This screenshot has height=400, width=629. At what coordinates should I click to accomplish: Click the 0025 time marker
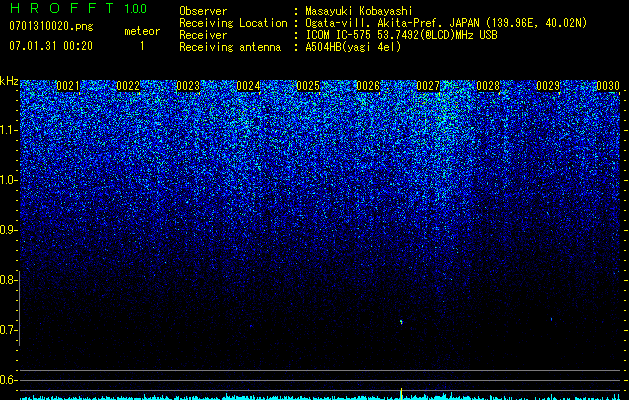click(x=308, y=86)
